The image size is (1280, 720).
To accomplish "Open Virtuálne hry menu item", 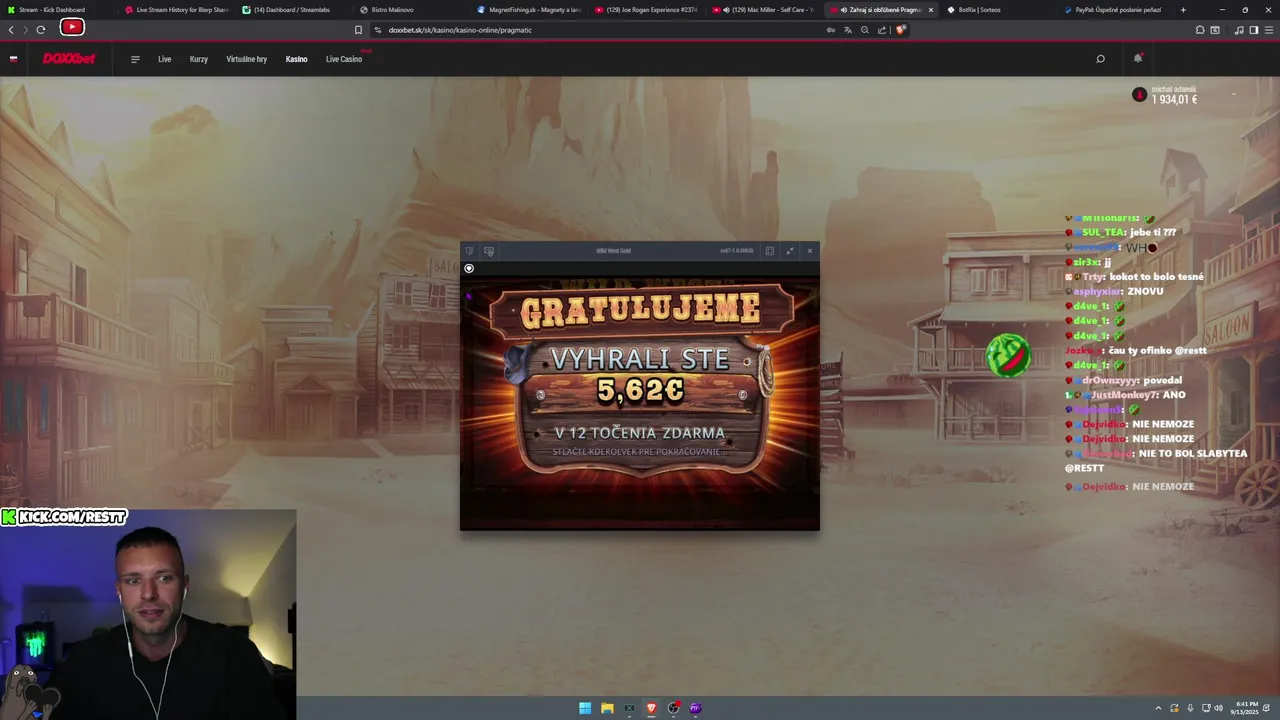I will tap(247, 59).
